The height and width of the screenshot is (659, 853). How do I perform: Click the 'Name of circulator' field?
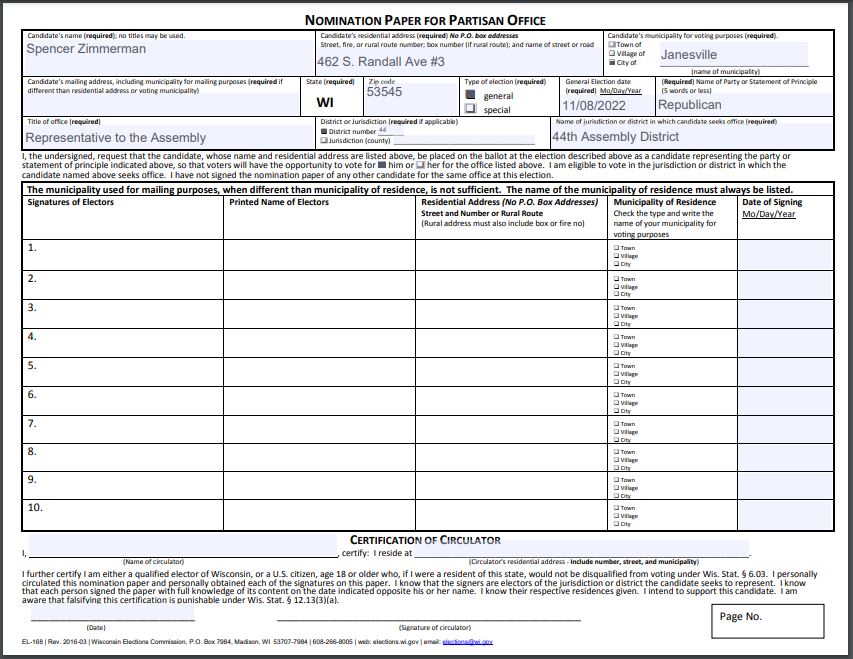click(x=183, y=546)
